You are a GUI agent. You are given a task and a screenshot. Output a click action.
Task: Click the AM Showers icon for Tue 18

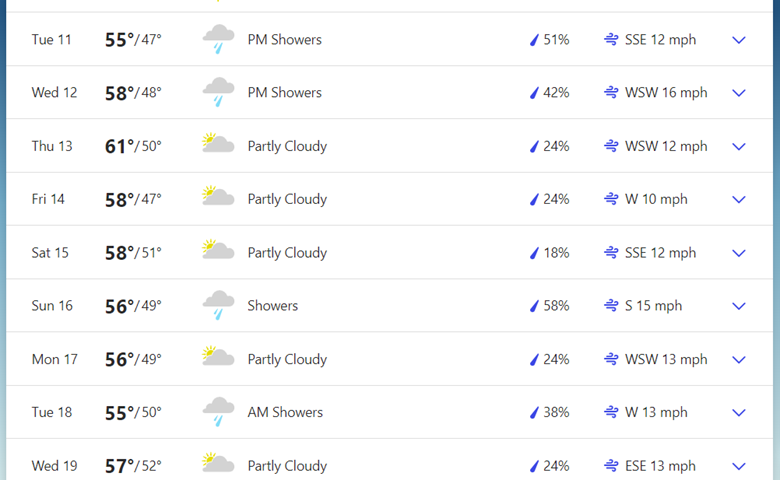218,412
